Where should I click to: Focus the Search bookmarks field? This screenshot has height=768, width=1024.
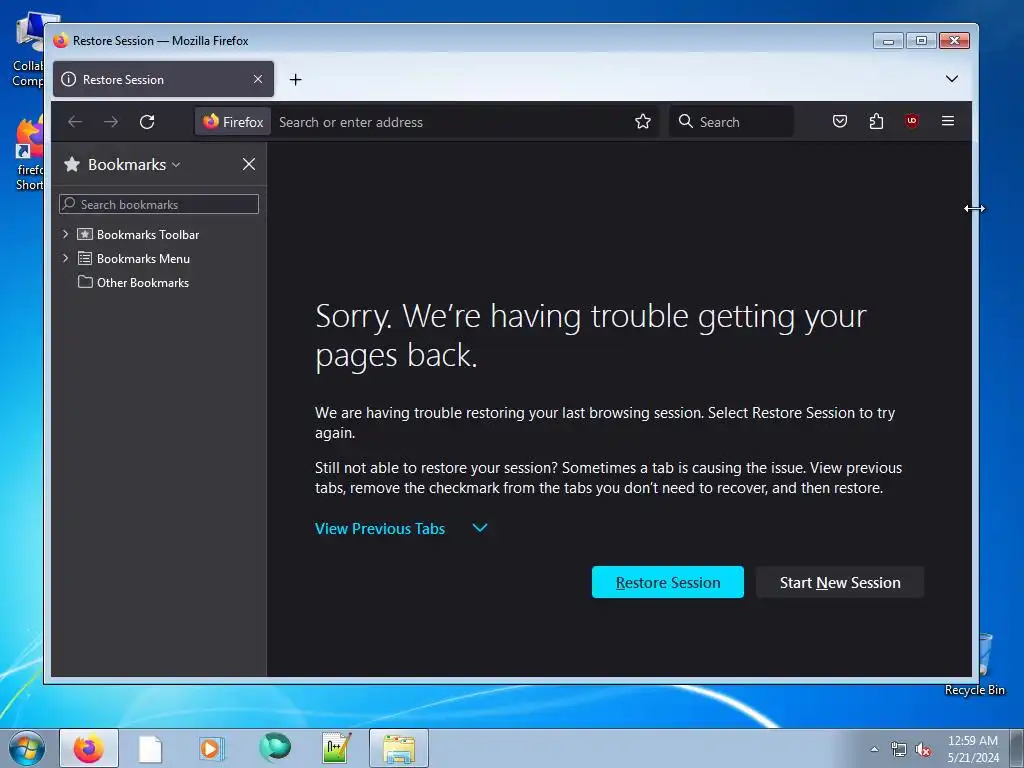click(x=159, y=204)
